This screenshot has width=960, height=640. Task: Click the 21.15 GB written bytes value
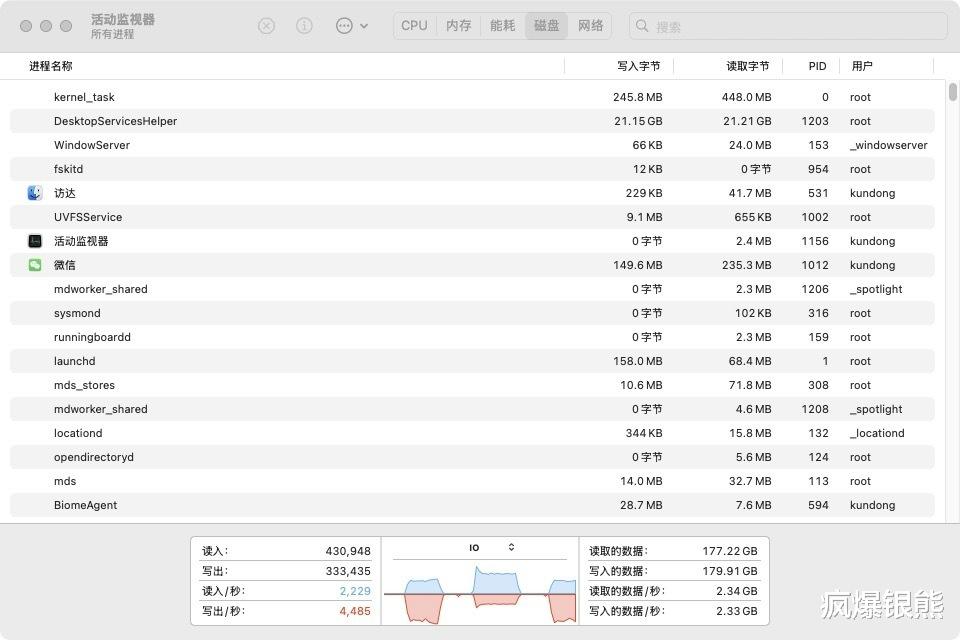point(638,121)
